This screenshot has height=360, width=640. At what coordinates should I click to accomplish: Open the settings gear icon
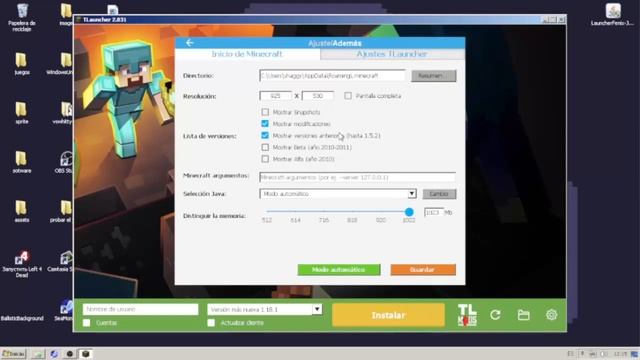(551, 315)
